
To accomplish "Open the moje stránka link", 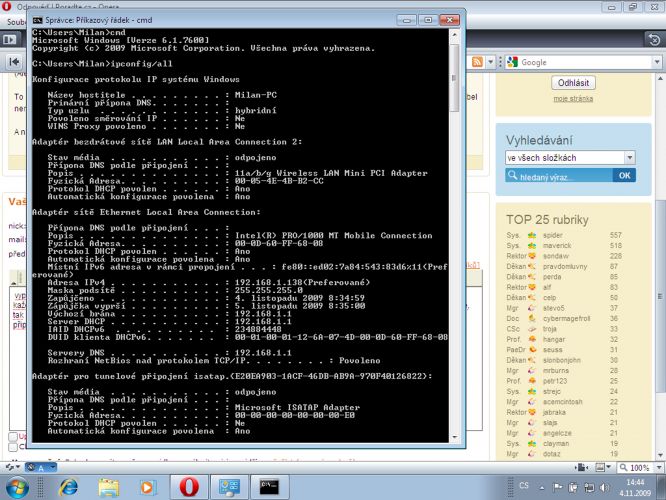I will 573,99.
